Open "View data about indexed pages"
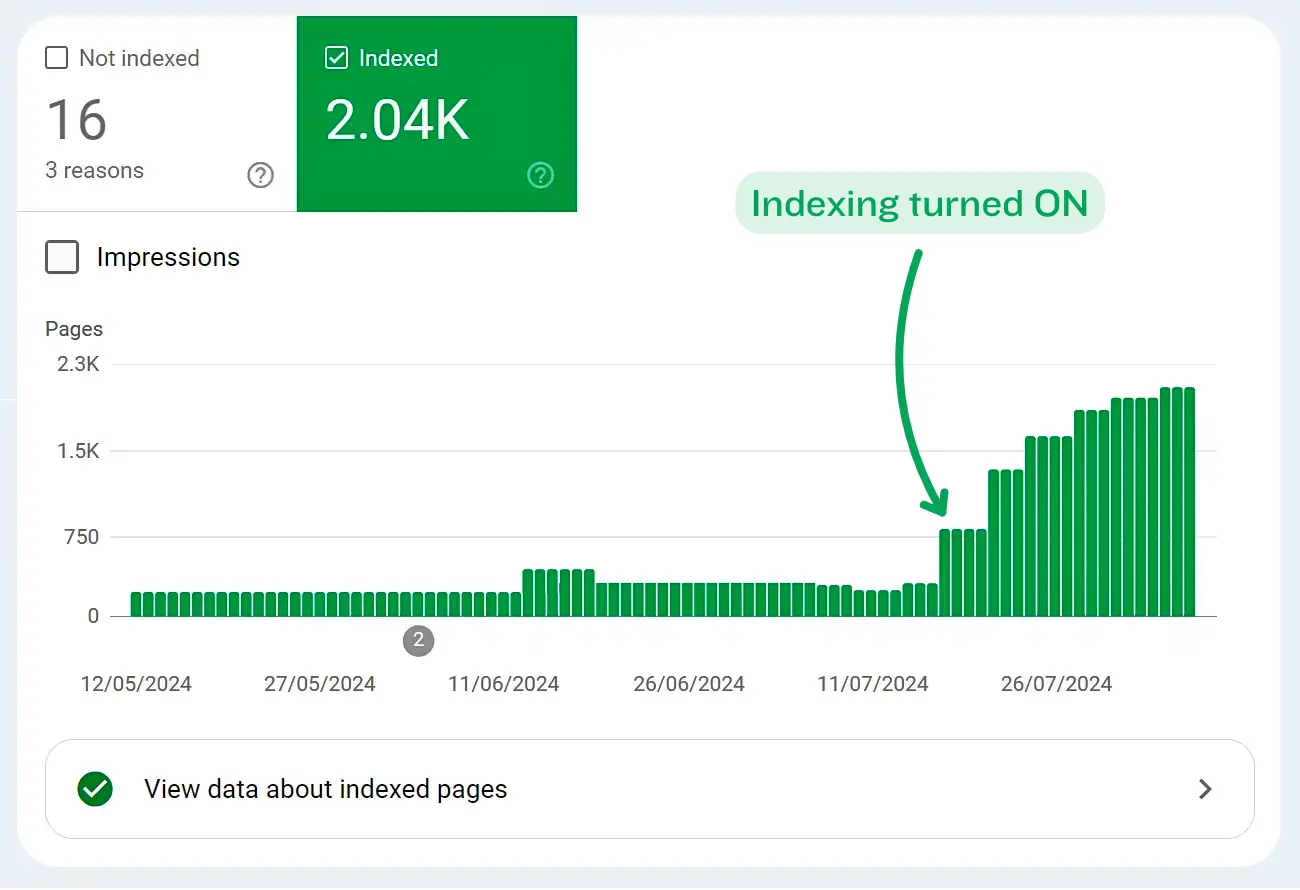Viewport: 1300px width, 890px height. click(325, 789)
